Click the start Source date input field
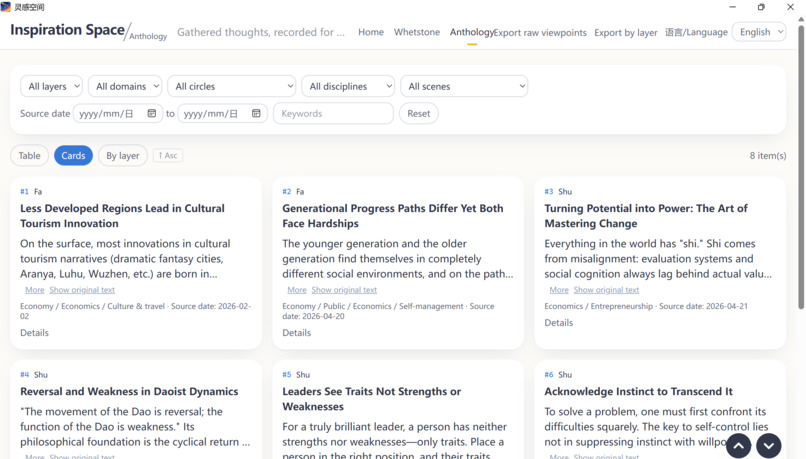Image resolution: width=806 pixels, height=459 pixels. click(118, 114)
